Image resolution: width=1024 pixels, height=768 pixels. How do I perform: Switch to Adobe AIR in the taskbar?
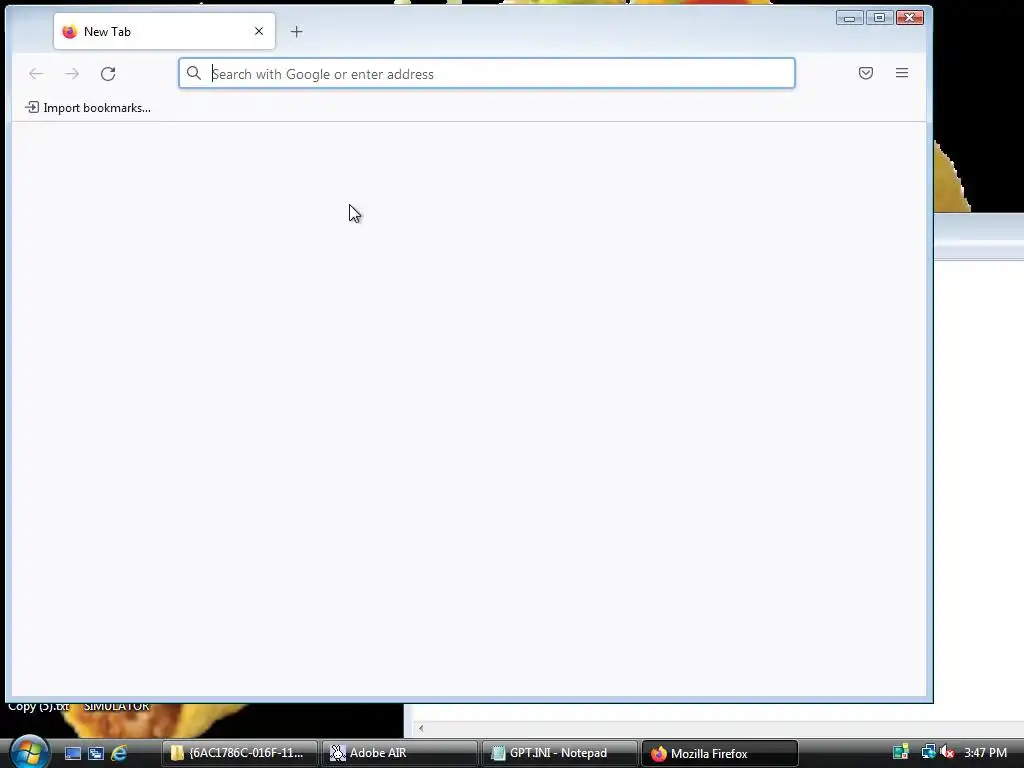click(400, 753)
